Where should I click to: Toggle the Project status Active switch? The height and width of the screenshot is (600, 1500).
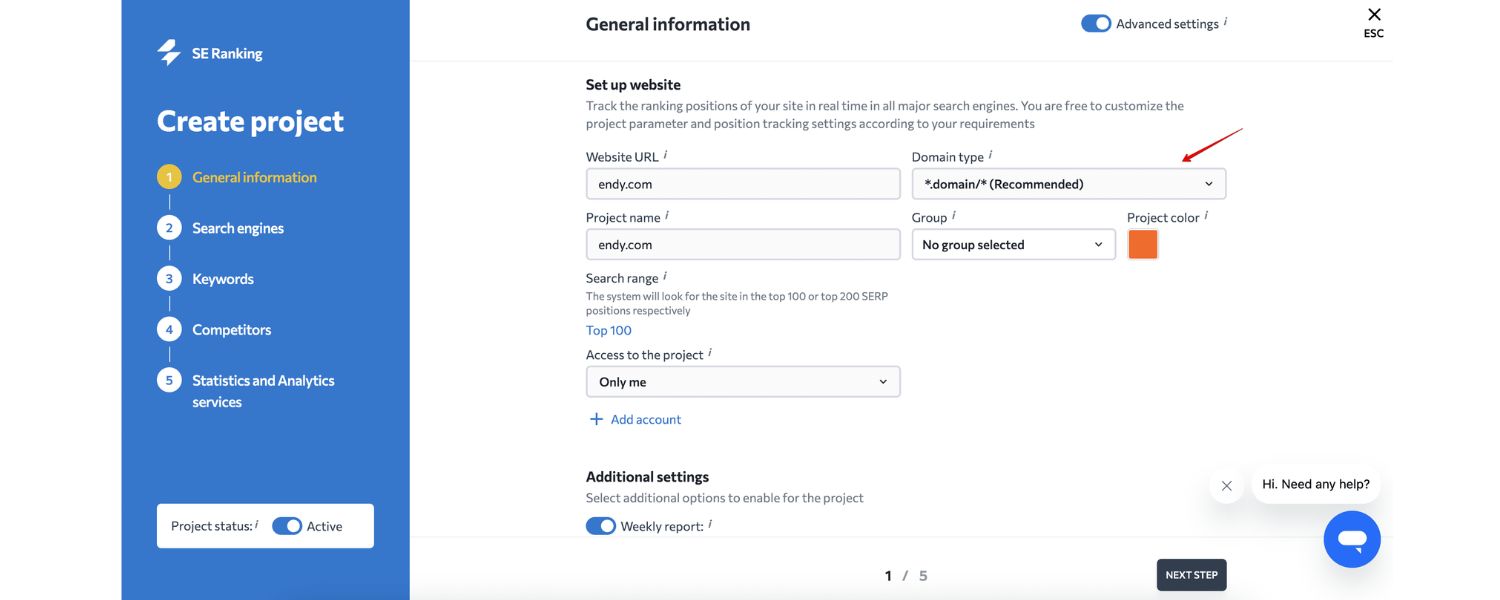287,526
